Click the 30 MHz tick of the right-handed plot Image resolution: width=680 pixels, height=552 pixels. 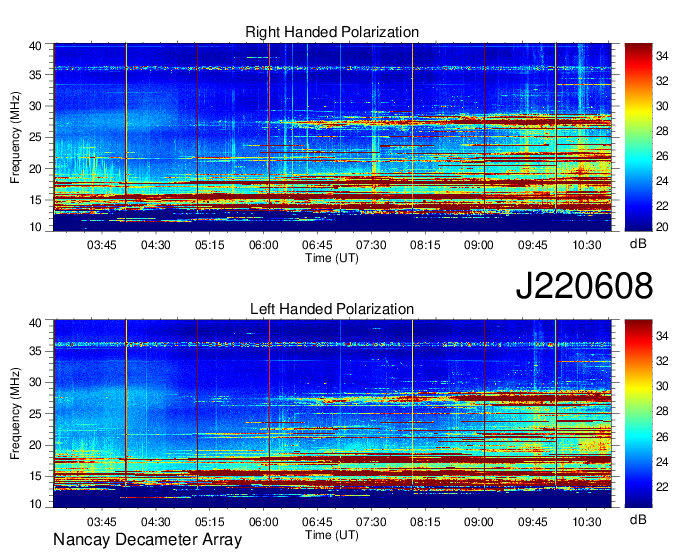click(x=36, y=106)
